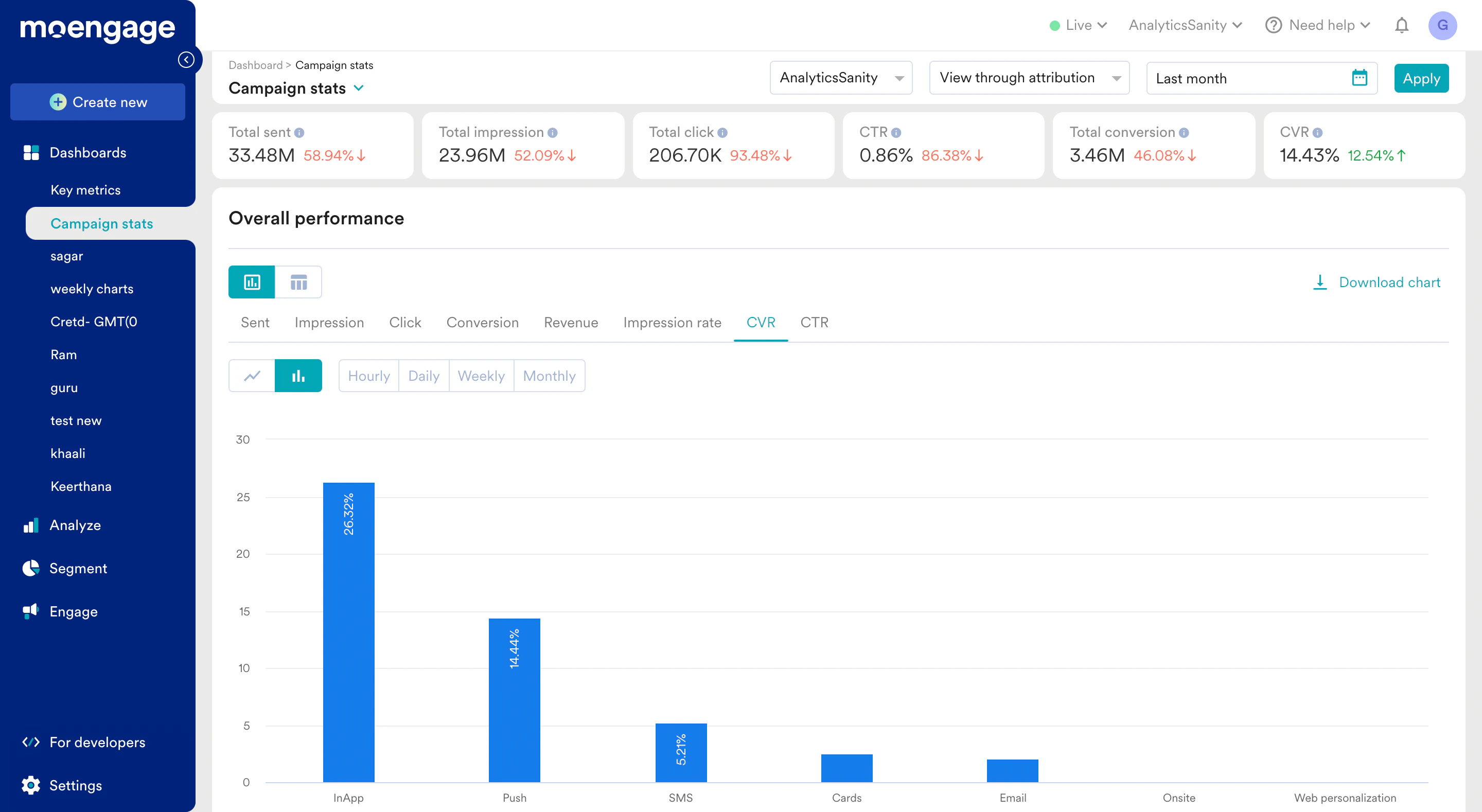Open the View through attribution dropdown
Viewport: 1482px width, 812px height.
tap(1029, 78)
